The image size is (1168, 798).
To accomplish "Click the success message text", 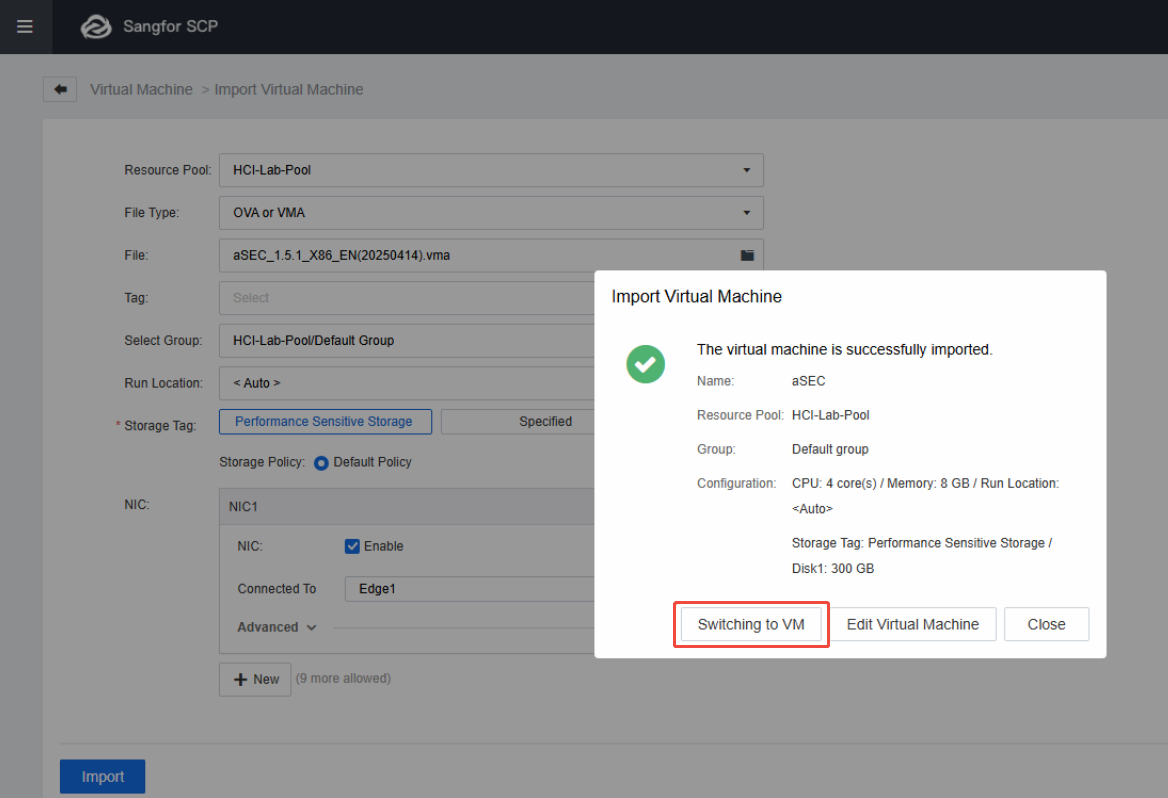I will tap(845, 349).
